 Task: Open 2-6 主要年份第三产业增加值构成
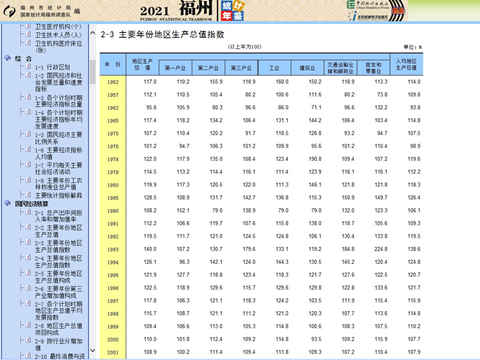point(59,292)
